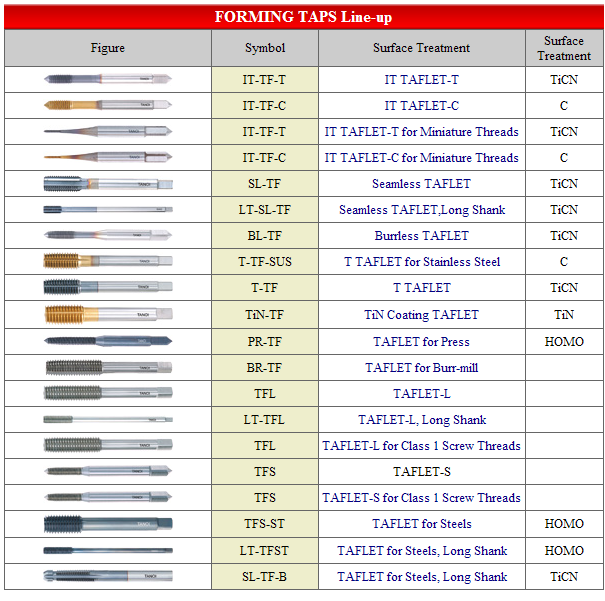Select the 'TiN-TF' symbol cell

click(x=265, y=314)
